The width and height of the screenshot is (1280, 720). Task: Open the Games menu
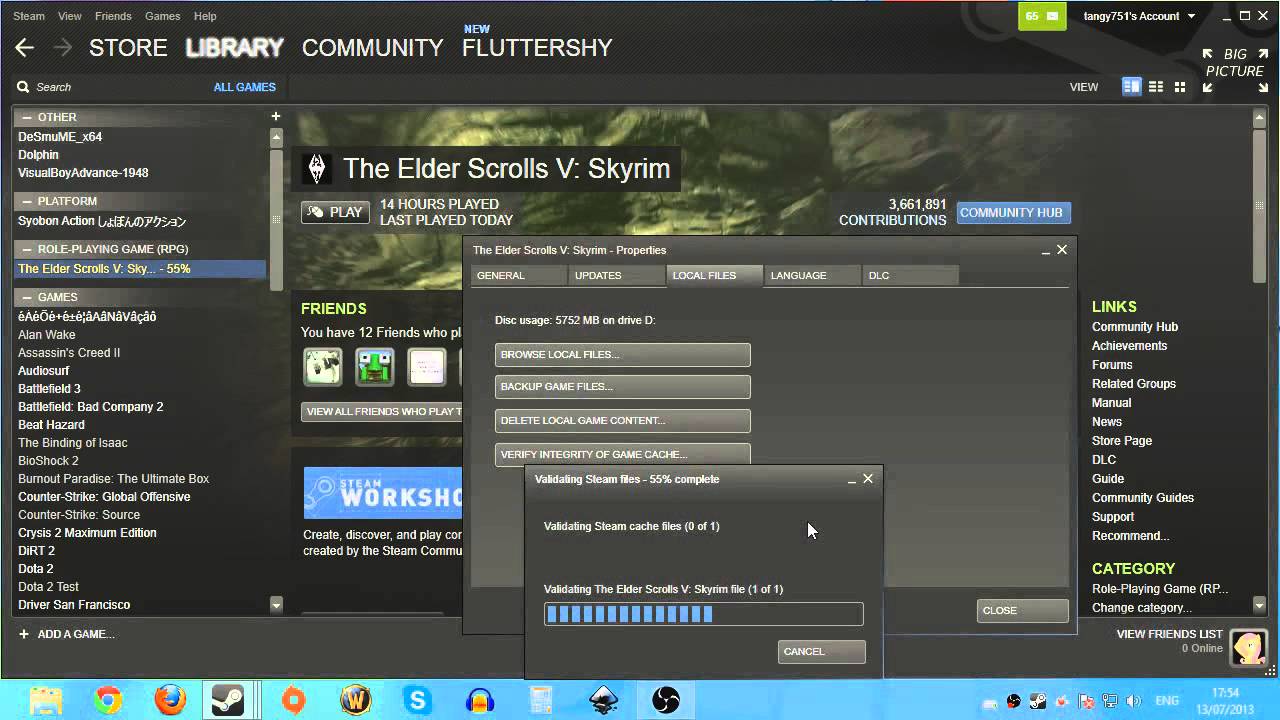pyautogui.click(x=163, y=16)
